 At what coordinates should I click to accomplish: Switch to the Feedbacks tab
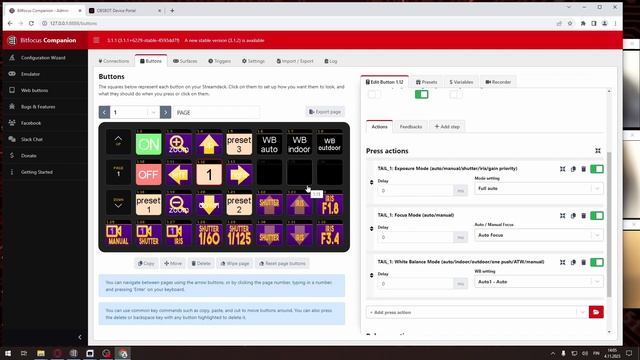[x=411, y=127]
